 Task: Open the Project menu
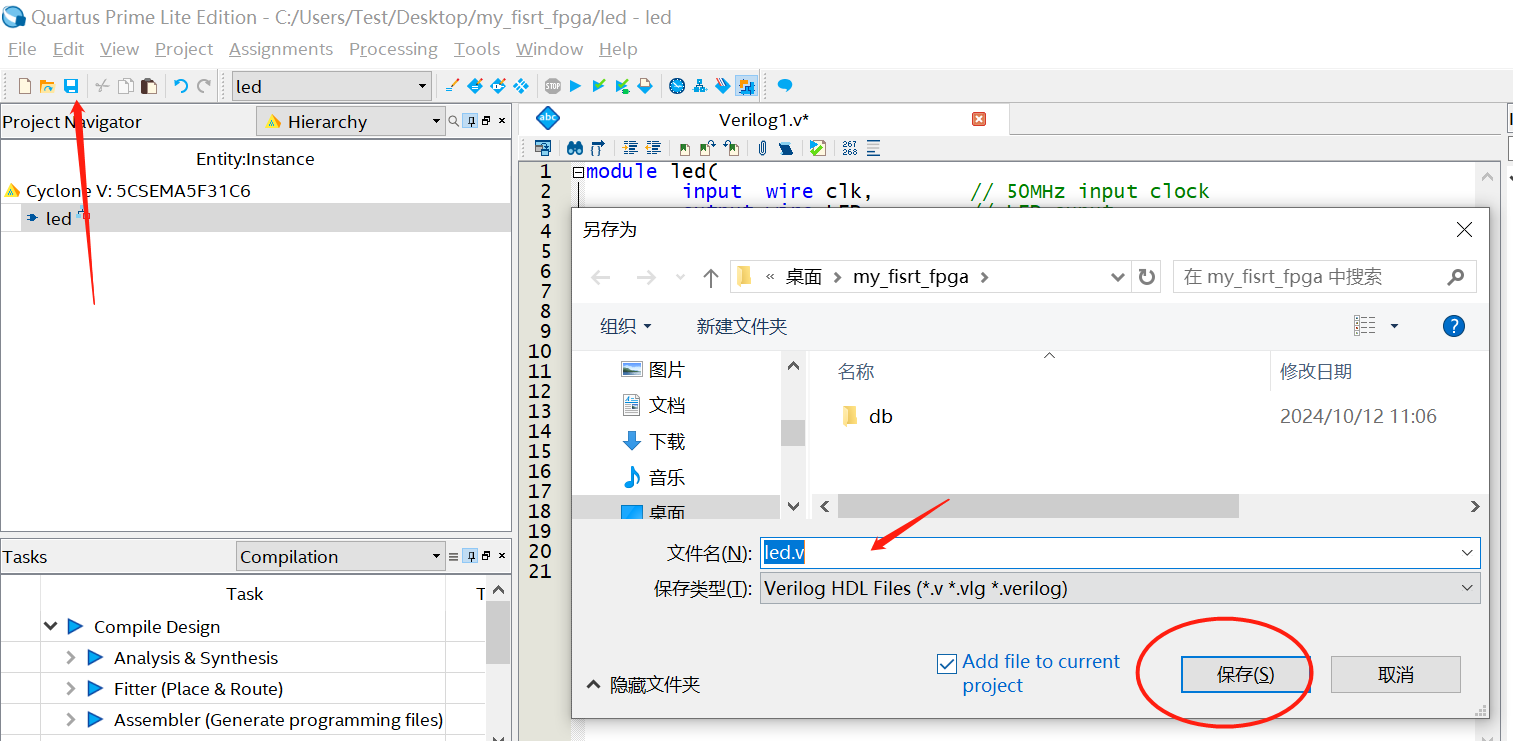tap(184, 49)
